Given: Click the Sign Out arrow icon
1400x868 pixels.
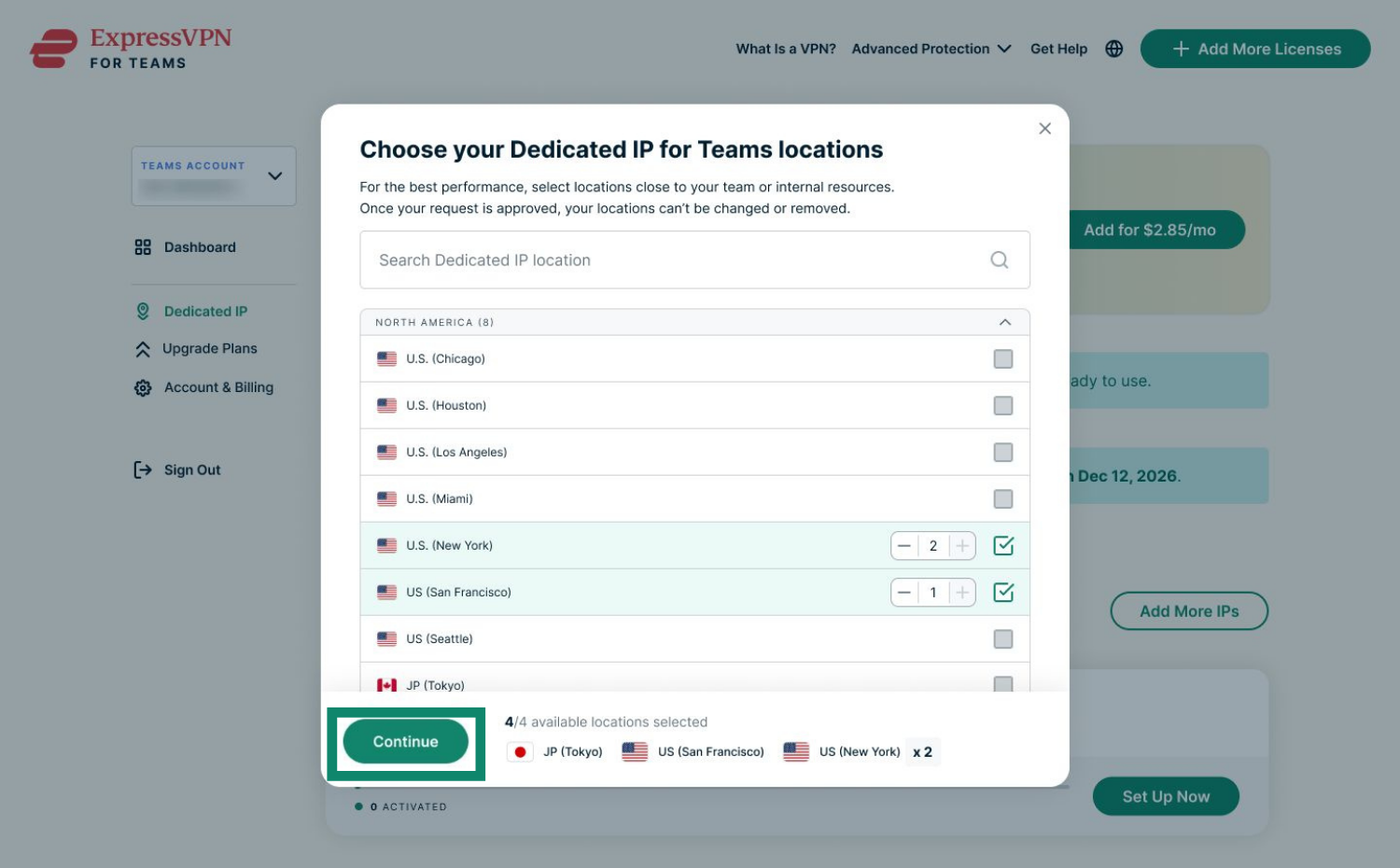Looking at the screenshot, I should tap(143, 470).
